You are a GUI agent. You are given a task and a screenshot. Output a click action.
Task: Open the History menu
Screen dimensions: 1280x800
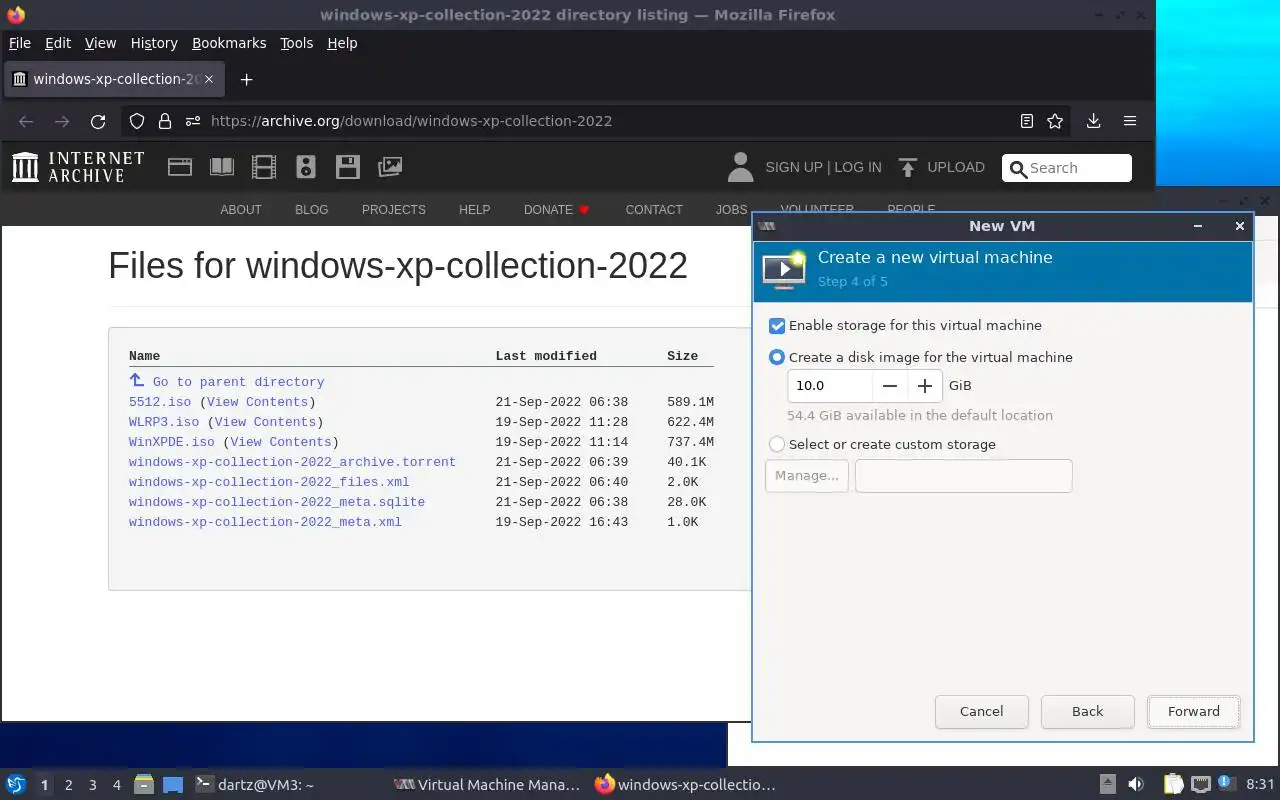point(154,43)
